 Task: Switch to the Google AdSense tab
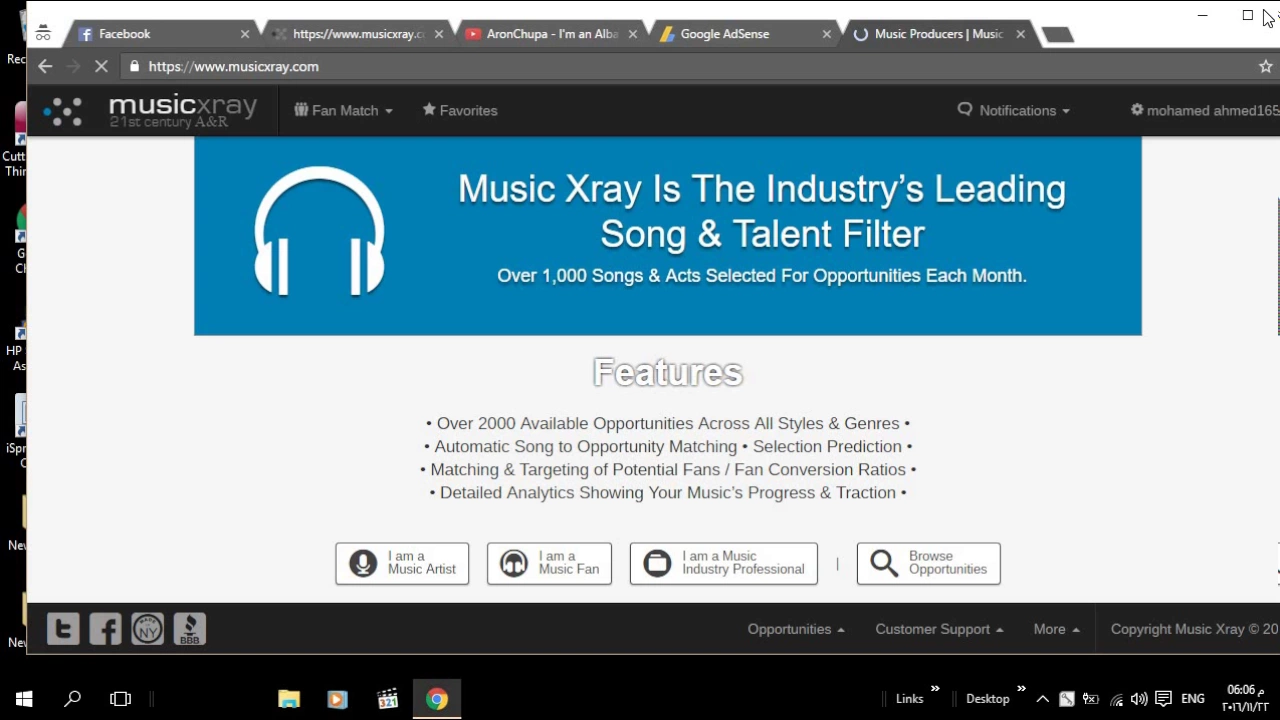point(746,34)
